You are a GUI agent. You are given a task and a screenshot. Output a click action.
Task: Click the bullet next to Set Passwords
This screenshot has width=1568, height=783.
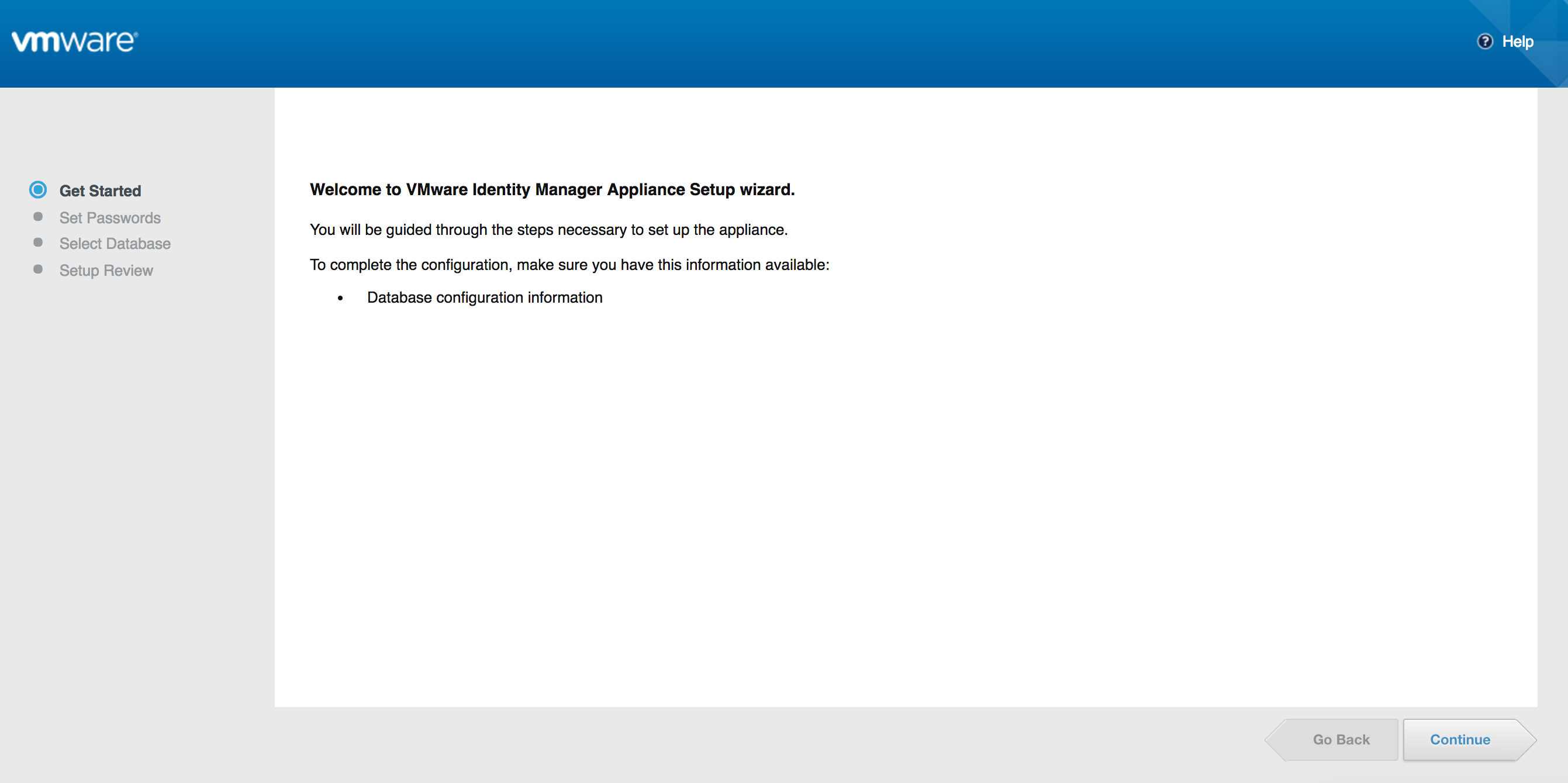pos(38,217)
